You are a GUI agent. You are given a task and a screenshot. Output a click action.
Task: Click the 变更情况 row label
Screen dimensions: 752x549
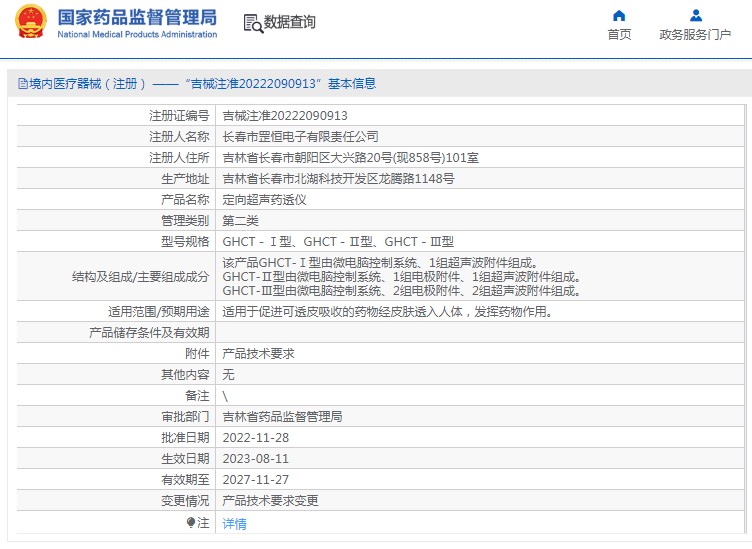pos(185,501)
